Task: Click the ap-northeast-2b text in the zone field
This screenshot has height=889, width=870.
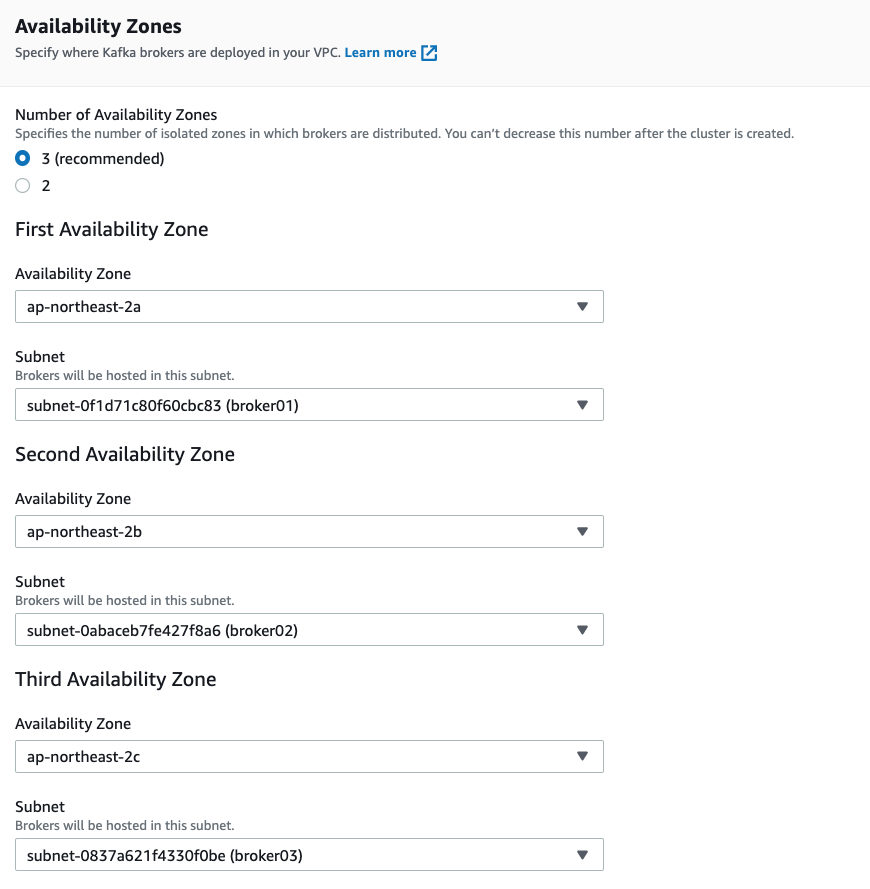Action: [85, 532]
